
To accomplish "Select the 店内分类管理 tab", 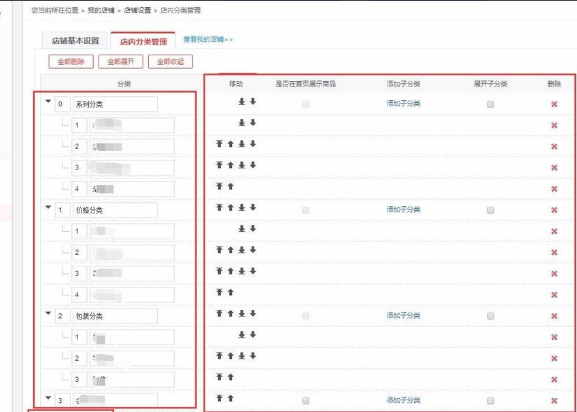I will pos(143,41).
